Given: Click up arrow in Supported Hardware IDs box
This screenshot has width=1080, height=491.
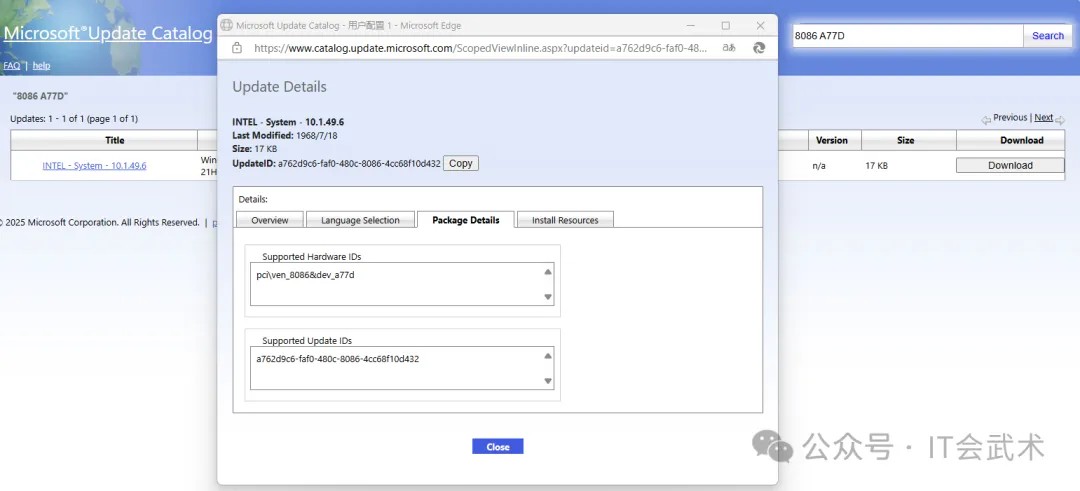Looking at the screenshot, I should tap(548, 272).
